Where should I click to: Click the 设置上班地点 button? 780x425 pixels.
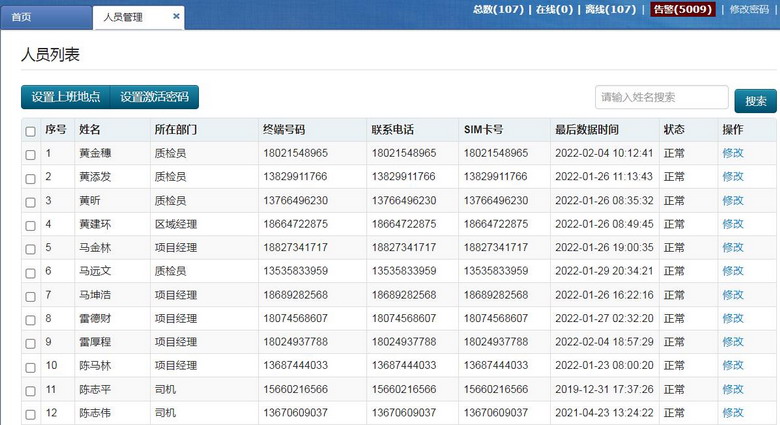pos(66,97)
